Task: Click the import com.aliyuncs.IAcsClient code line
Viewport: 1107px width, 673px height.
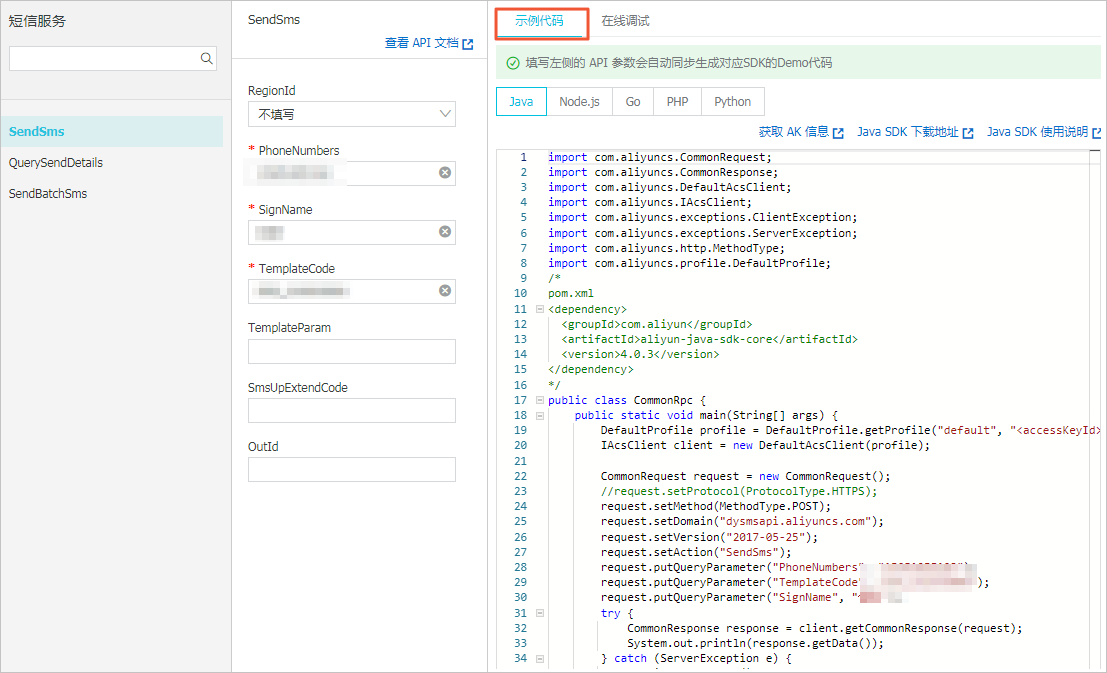Action: 650,203
